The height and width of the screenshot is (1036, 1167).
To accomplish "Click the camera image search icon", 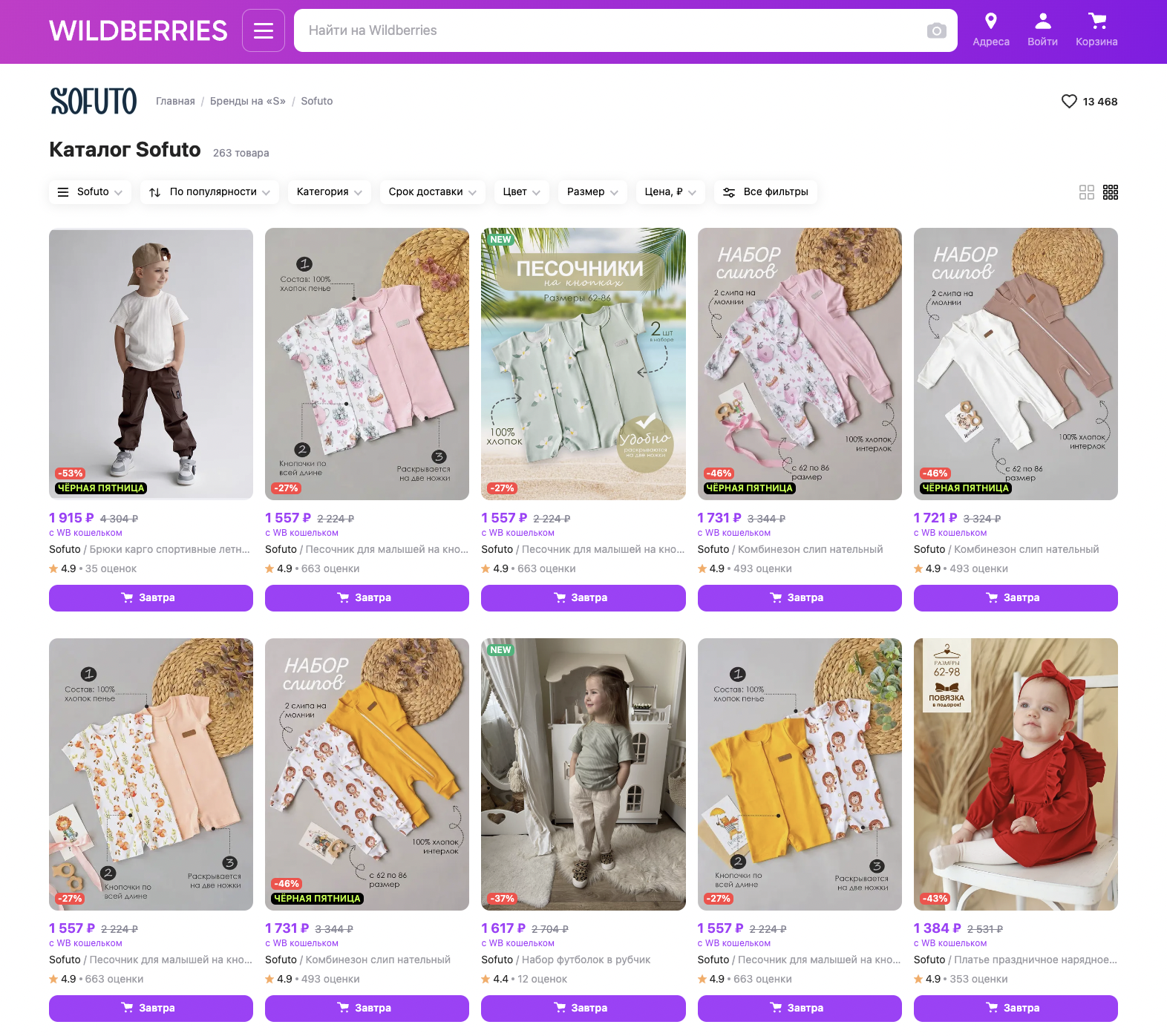I will pos(937,30).
